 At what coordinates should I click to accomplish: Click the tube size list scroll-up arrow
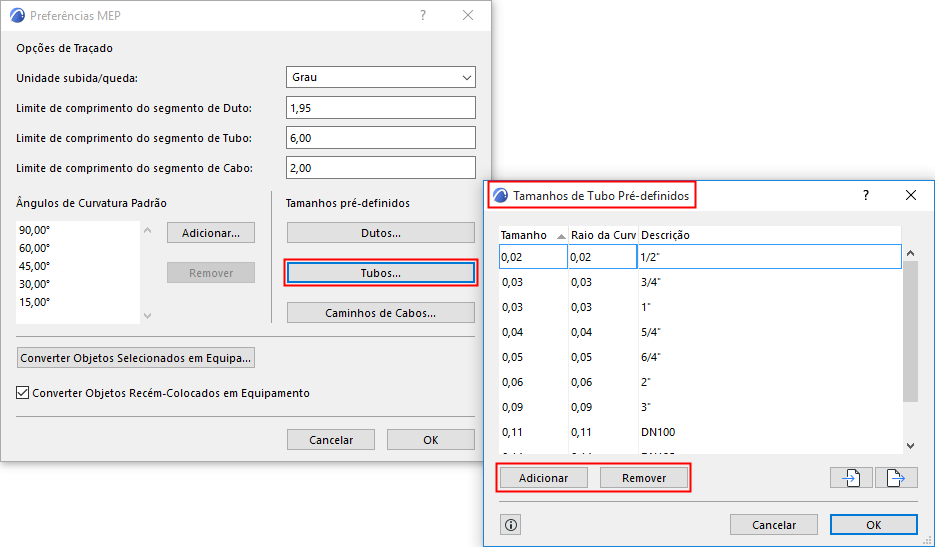[910, 253]
